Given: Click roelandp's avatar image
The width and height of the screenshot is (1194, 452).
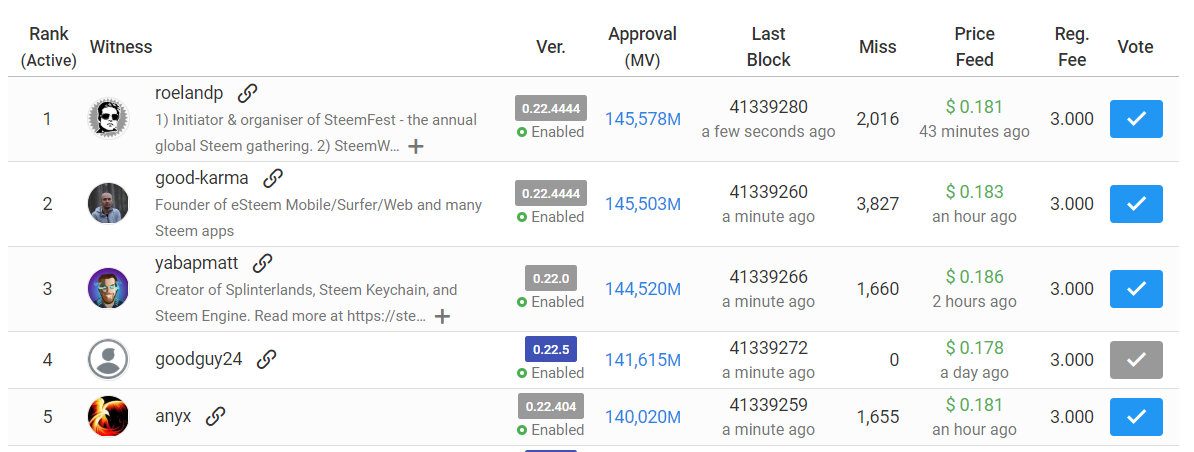Looking at the screenshot, I should pyautogui.click(x=107, y=119).
